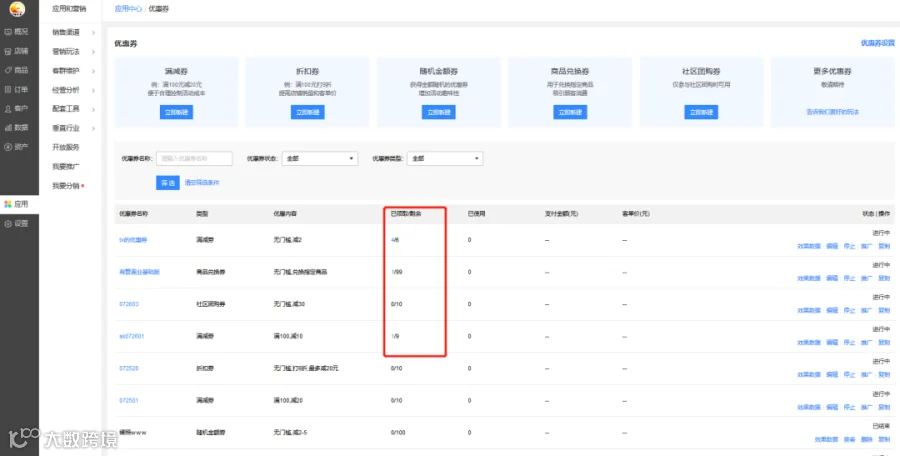Click 编辑 for tx的优惠券 row
The image size is (900, 456).
pyautogui.click(x=832, y=246)
